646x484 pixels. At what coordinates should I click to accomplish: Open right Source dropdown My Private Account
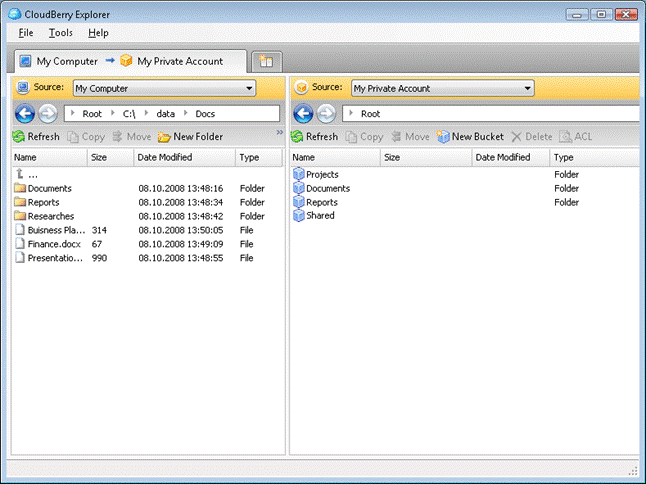click(442, 88)
